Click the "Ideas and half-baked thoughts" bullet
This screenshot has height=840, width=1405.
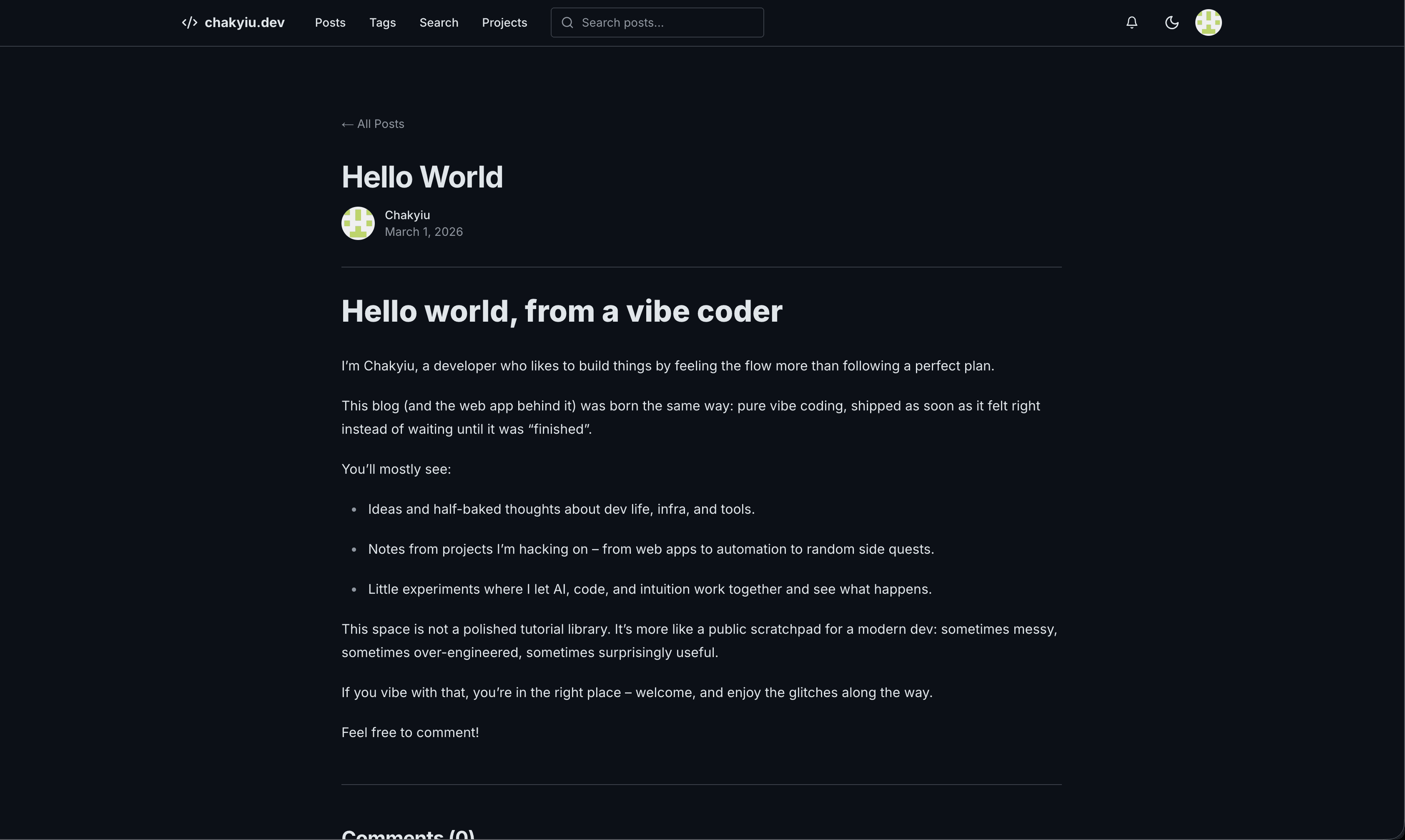click(561, 510)
